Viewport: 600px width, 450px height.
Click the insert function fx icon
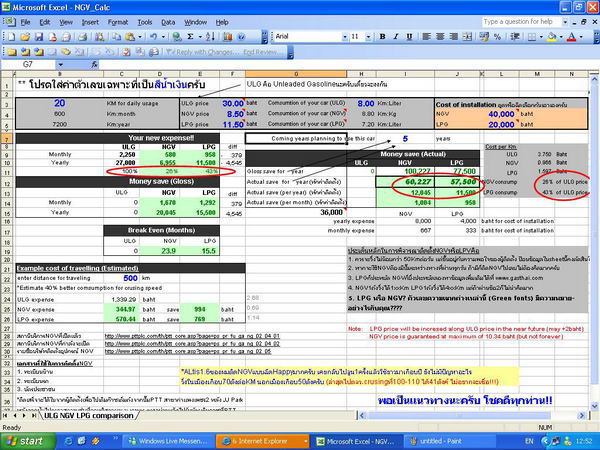[x=90, y=63]
